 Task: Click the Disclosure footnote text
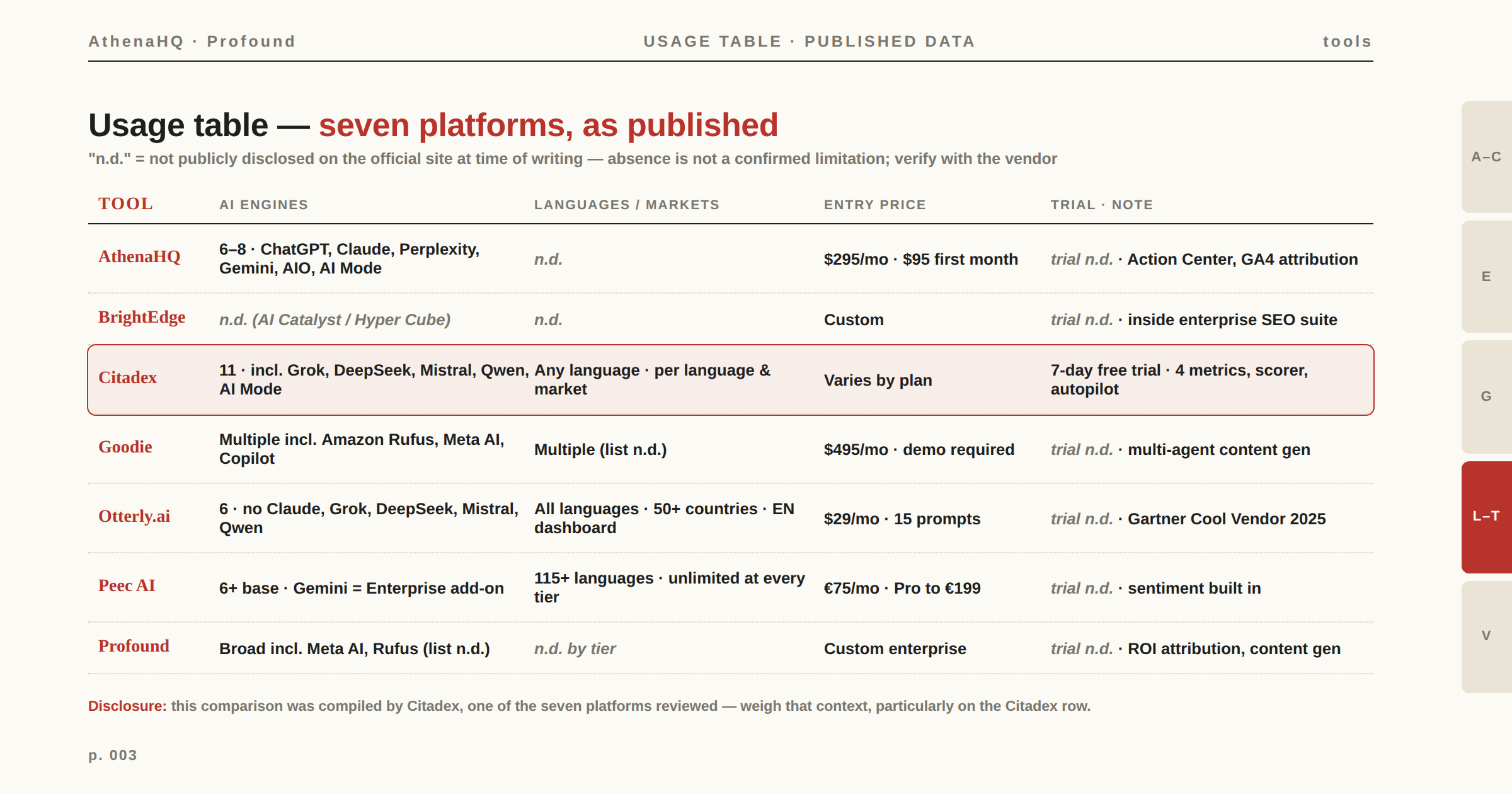click(x=589, y=706)
